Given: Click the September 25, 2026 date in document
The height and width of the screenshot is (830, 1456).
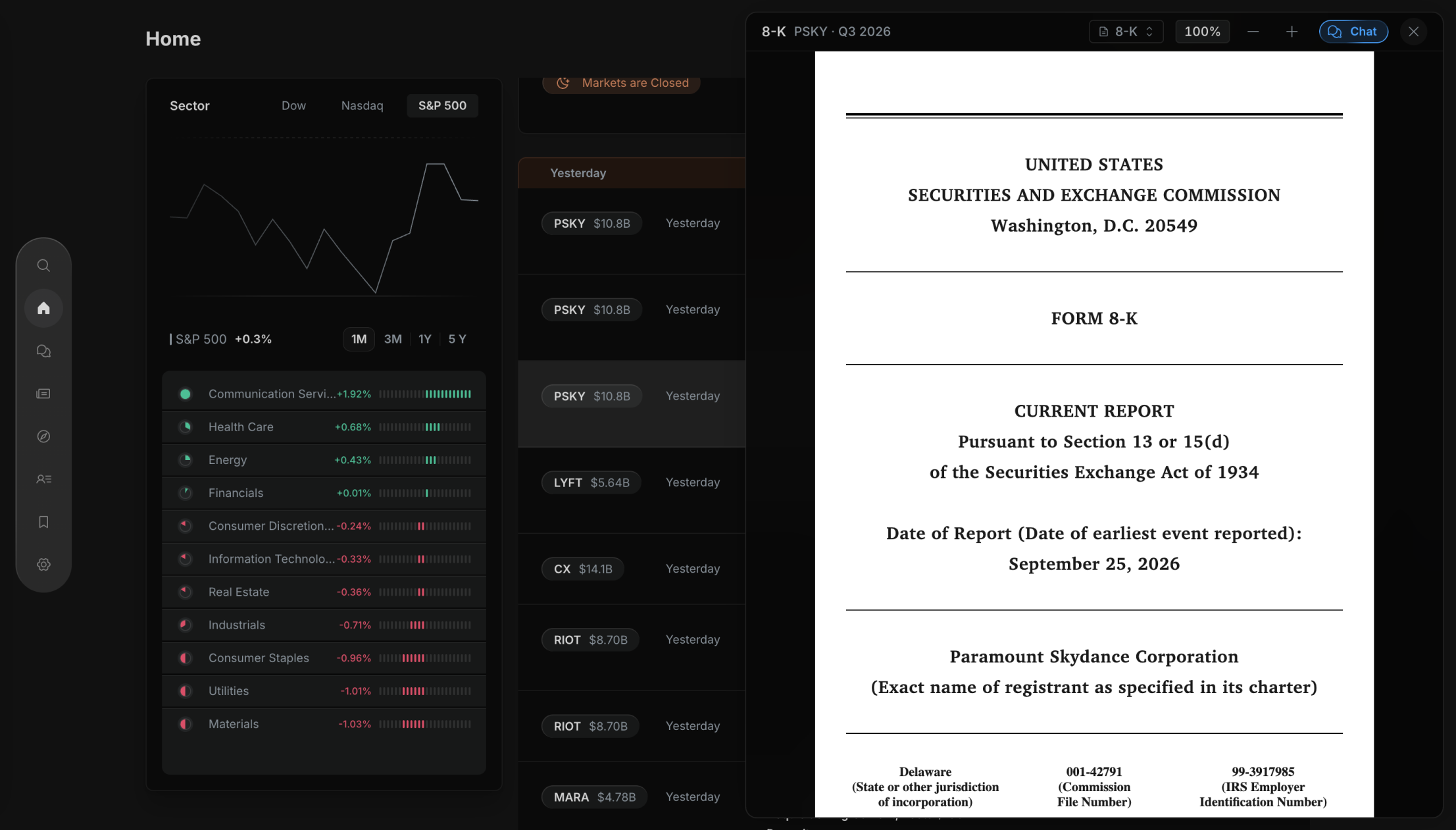Looking at the screenshot, I should (x=1093, y=564).
